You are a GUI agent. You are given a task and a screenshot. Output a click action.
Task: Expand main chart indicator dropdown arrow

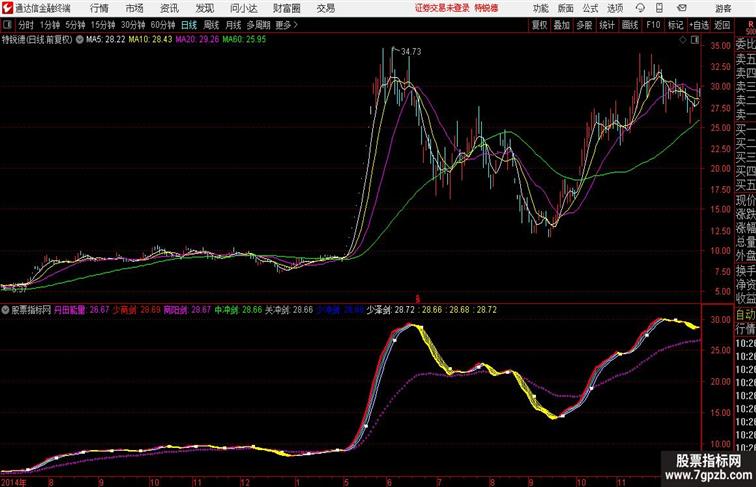(x=80, y=40)
